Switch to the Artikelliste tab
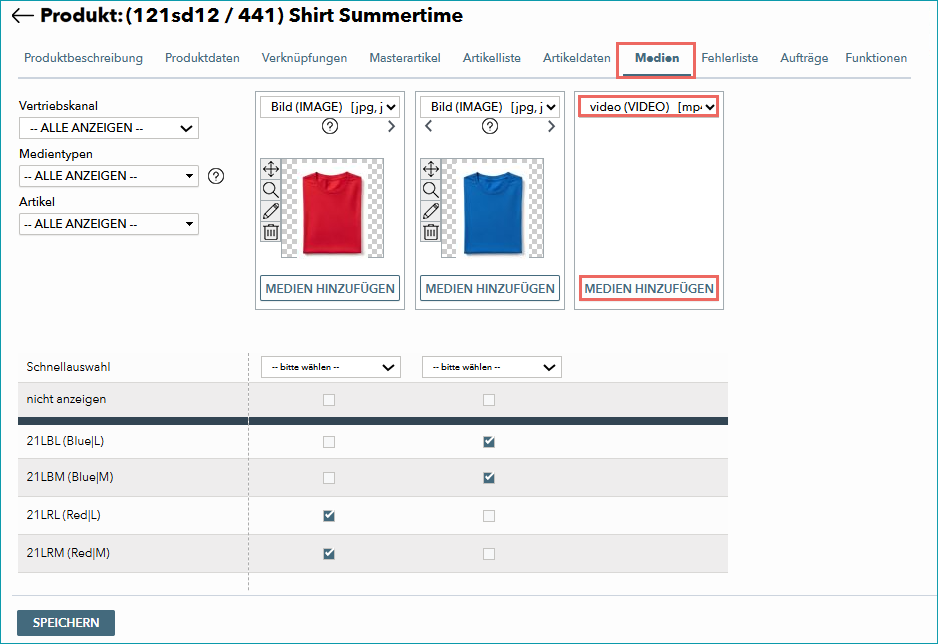The height and width of the screenshot is (644, 938). [x=492, y=58]
